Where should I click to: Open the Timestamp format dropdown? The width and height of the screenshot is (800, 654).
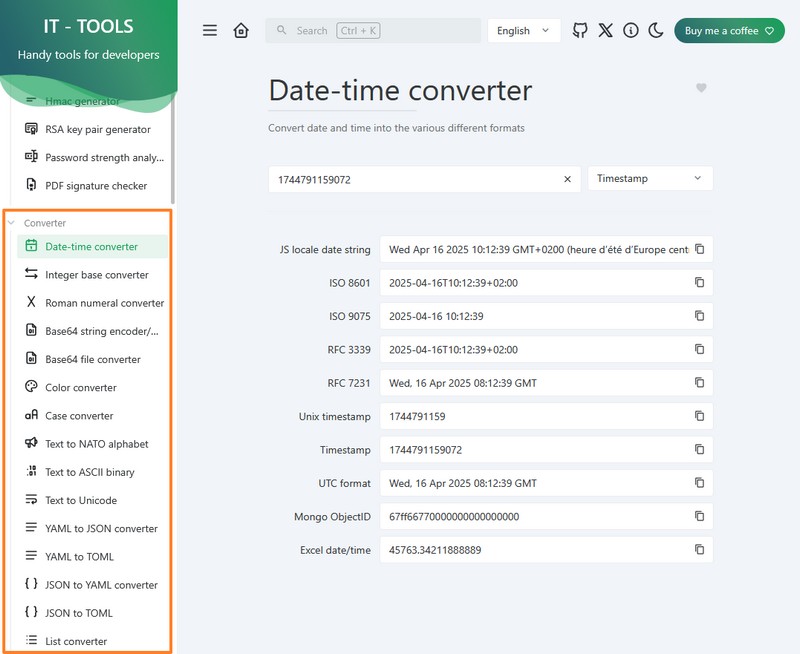pyautogui.click(x=650, y=179)
